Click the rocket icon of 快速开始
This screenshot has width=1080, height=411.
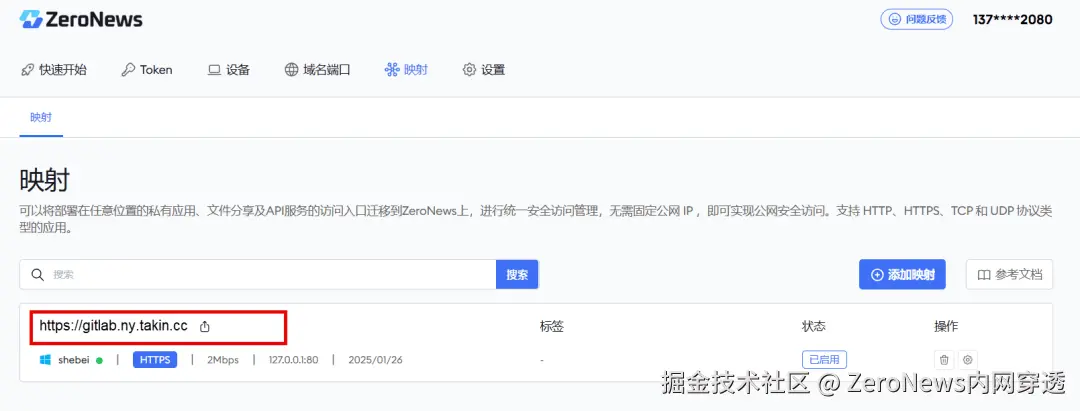[x=27, y=70]
